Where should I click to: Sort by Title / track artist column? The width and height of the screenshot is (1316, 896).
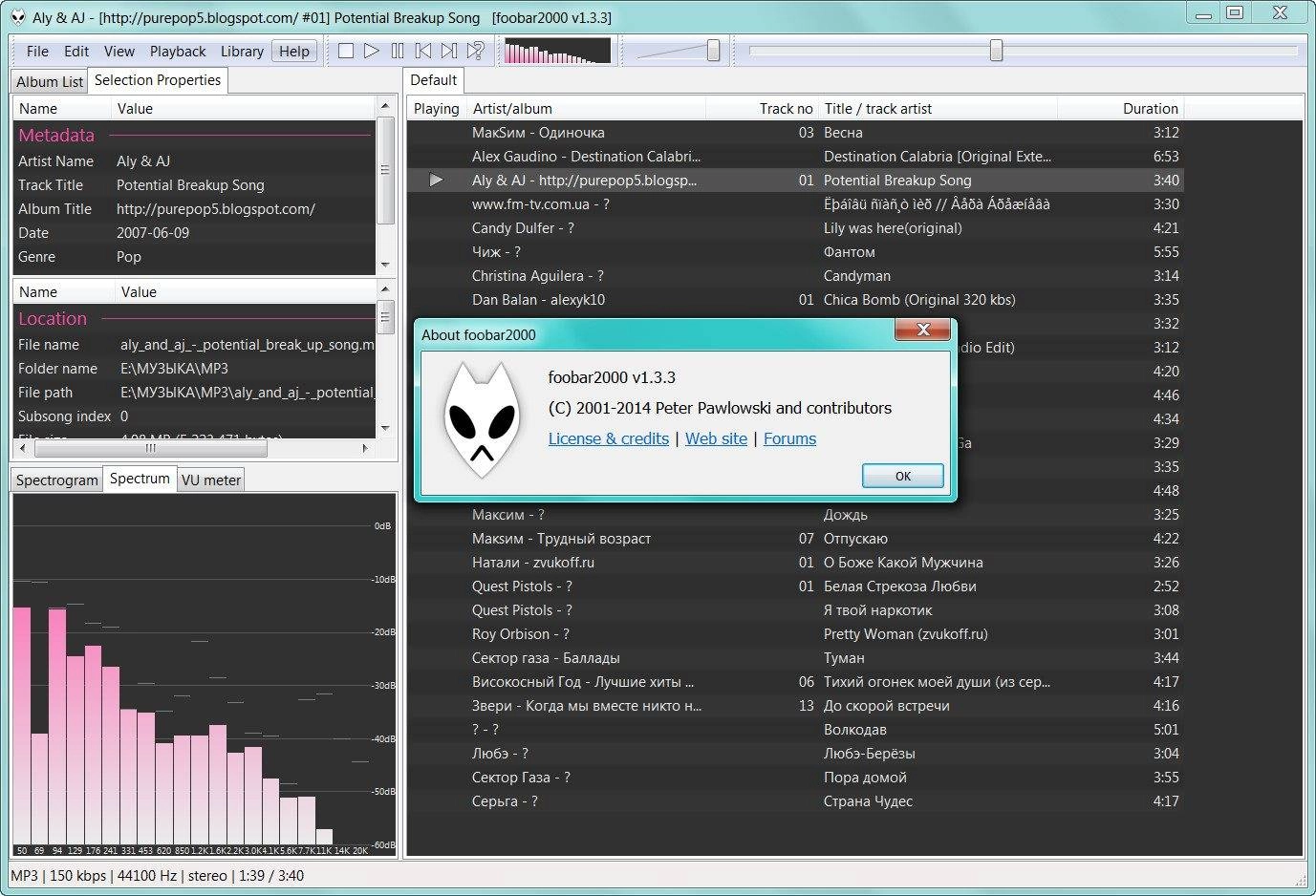[x=938, y=109]
